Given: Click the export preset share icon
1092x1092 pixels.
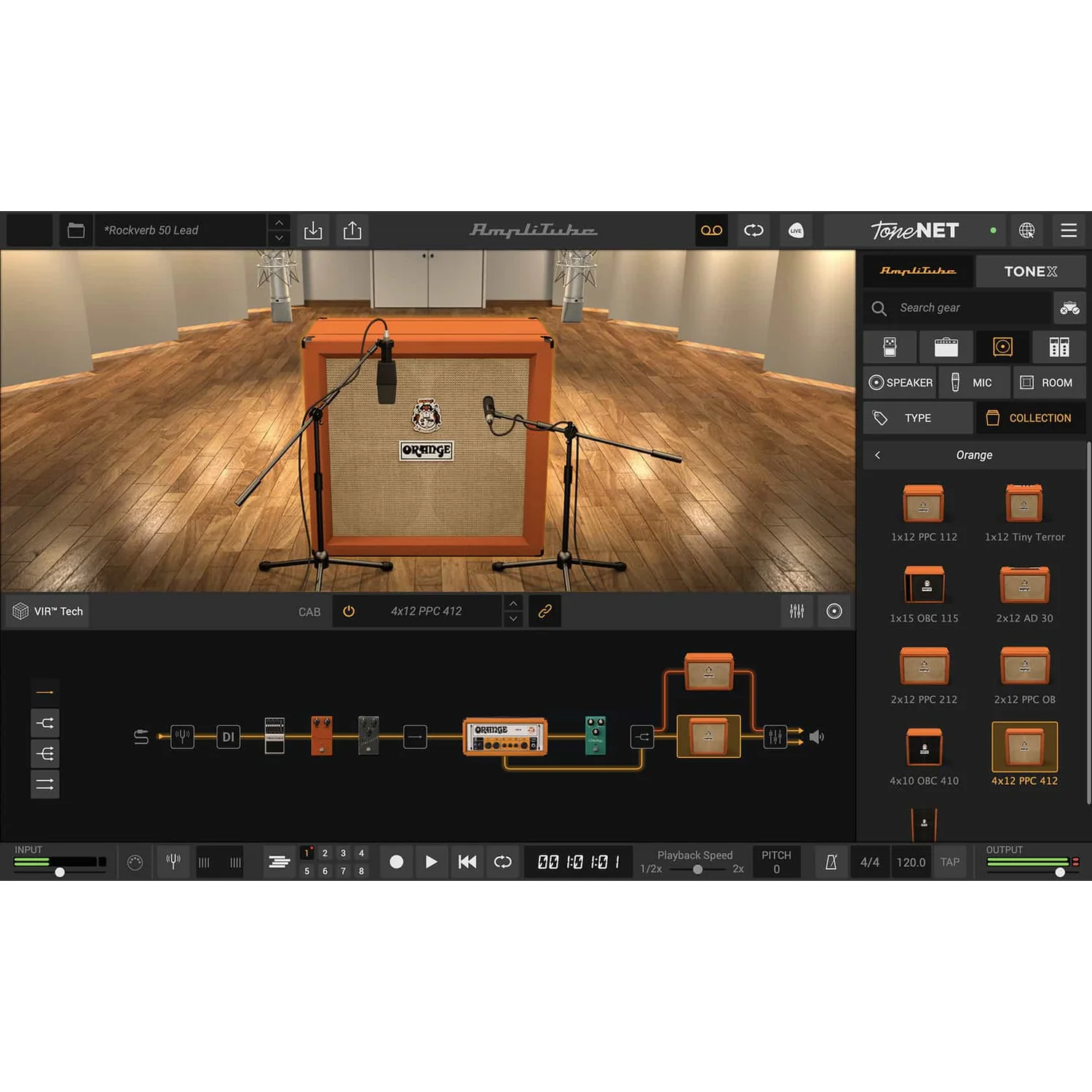Looking at the screenshot, I should pos(352,231).
